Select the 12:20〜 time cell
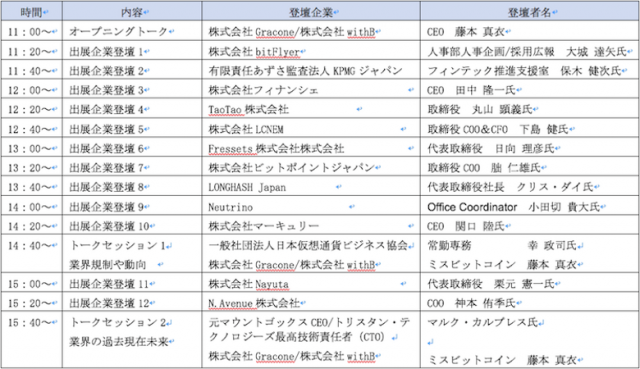640x369 pixels. tap(32, 109)
